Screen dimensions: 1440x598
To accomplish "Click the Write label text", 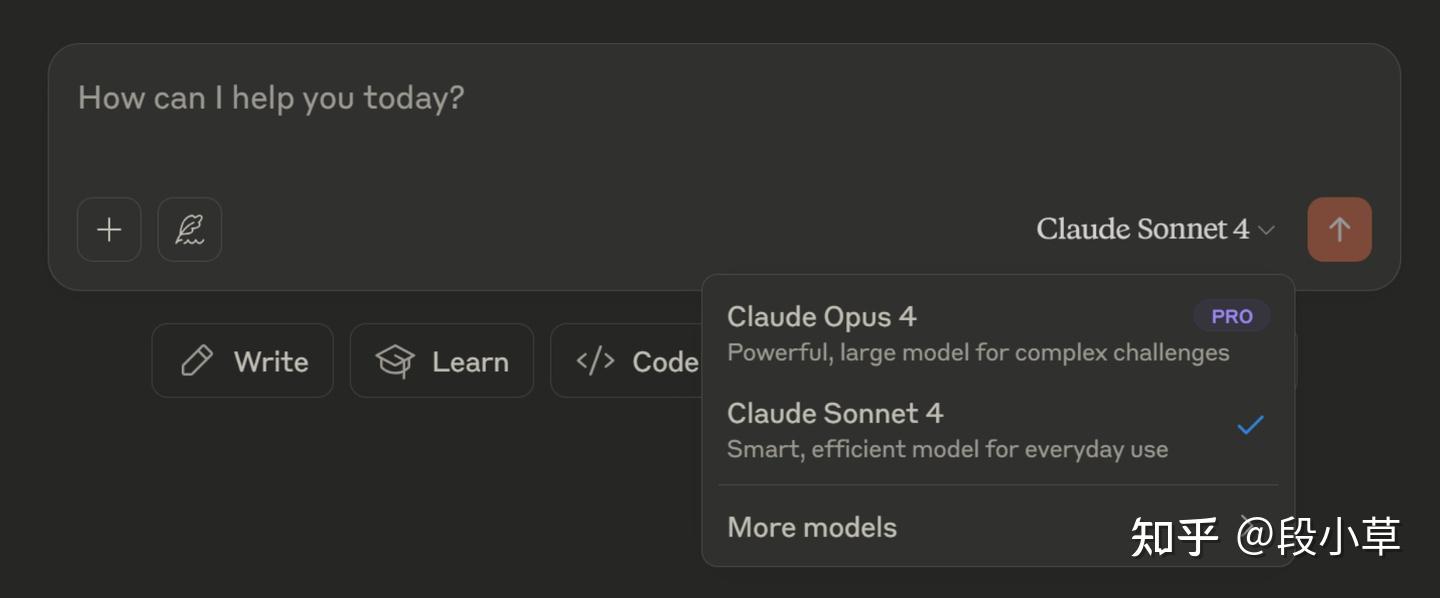I will 271,361.
